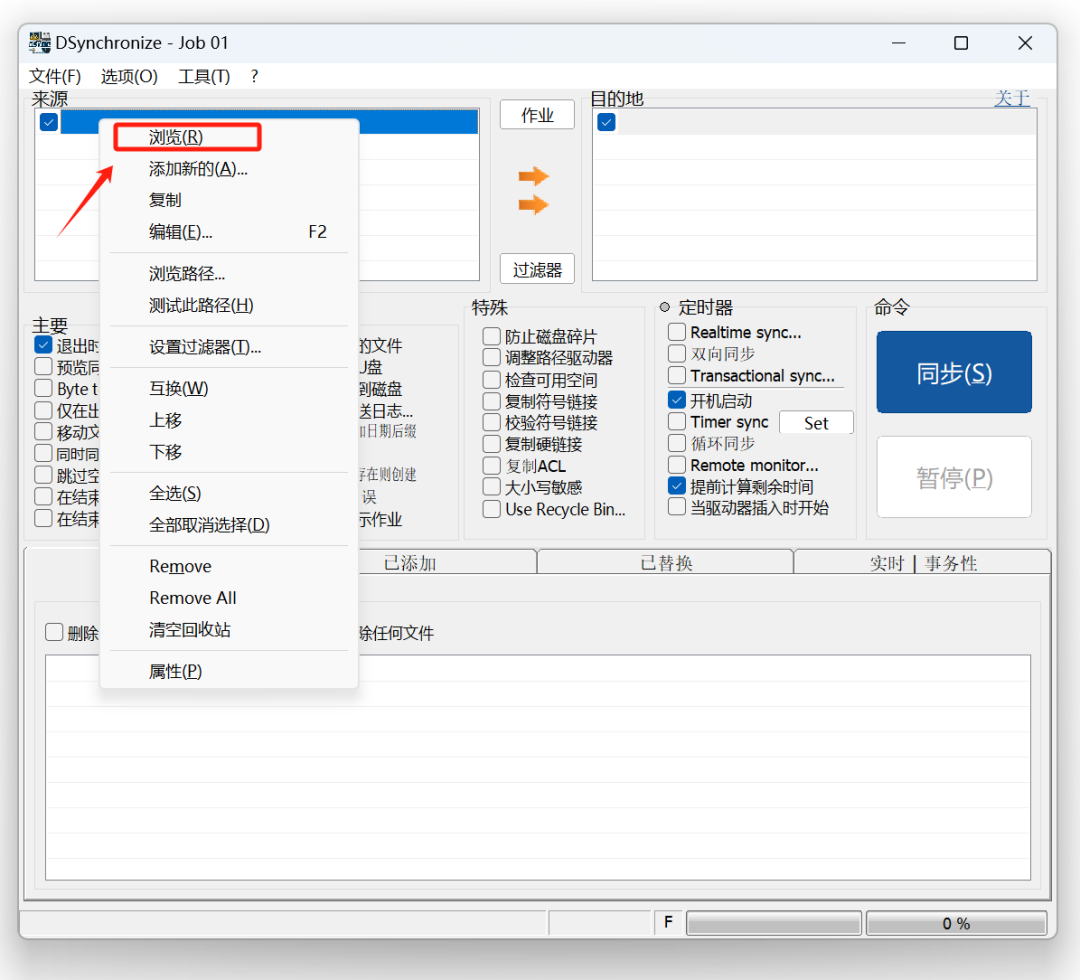Toggle the first destination row checkbox
1080x980 pixels.
(606, 123)
